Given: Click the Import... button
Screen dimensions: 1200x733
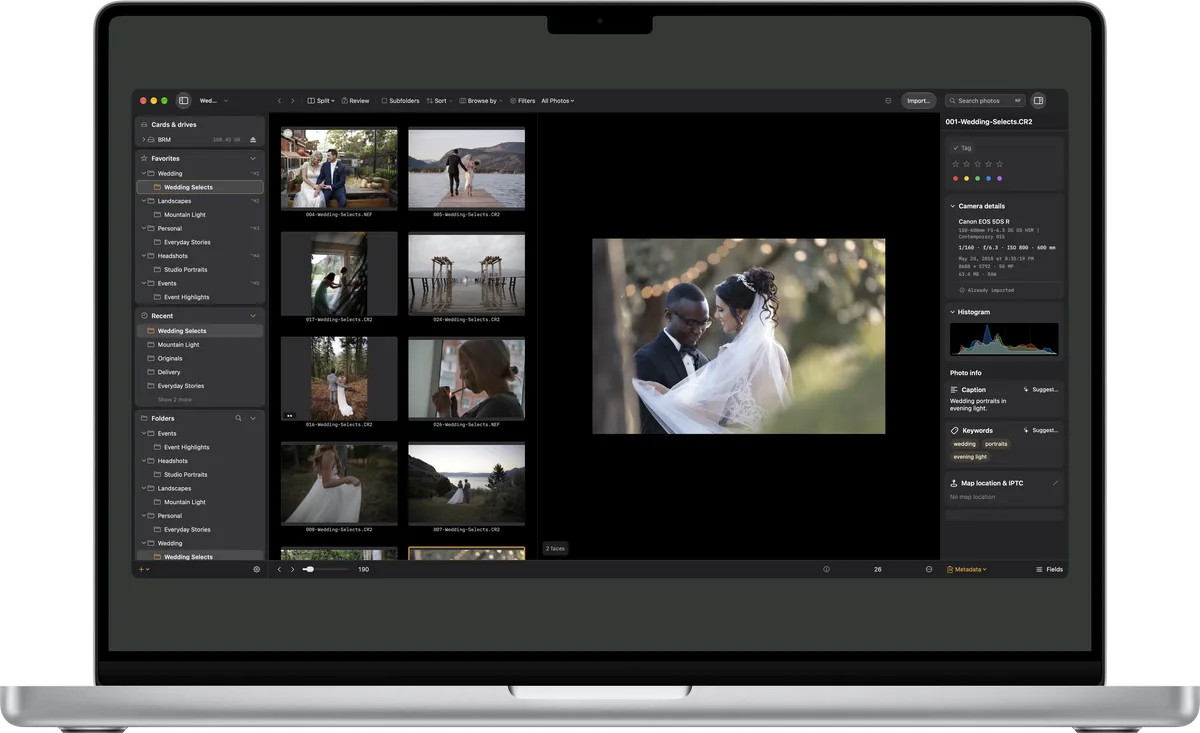Looking at the screenshot, I should tap(918, 101).
